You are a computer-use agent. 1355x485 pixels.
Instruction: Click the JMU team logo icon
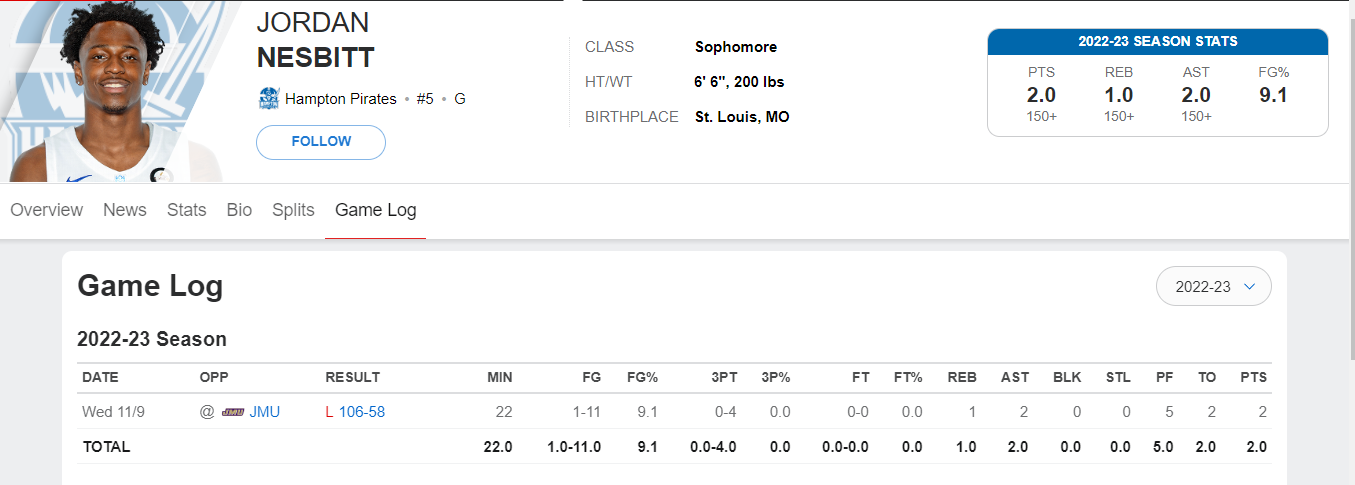pyautogui.click(x=233, y=411)
